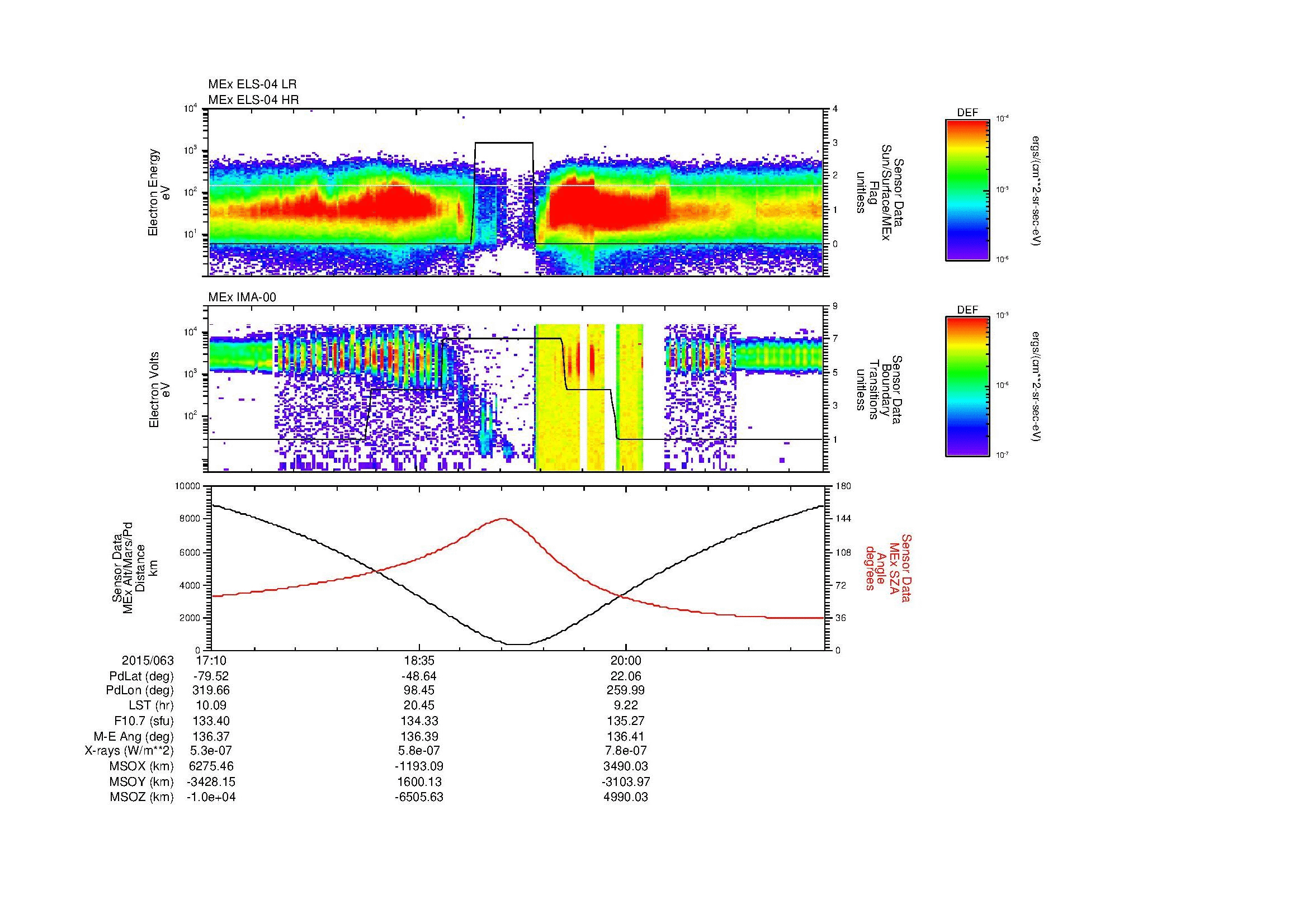Click the 'Electron Energy eV' axis label

point(159,192)
